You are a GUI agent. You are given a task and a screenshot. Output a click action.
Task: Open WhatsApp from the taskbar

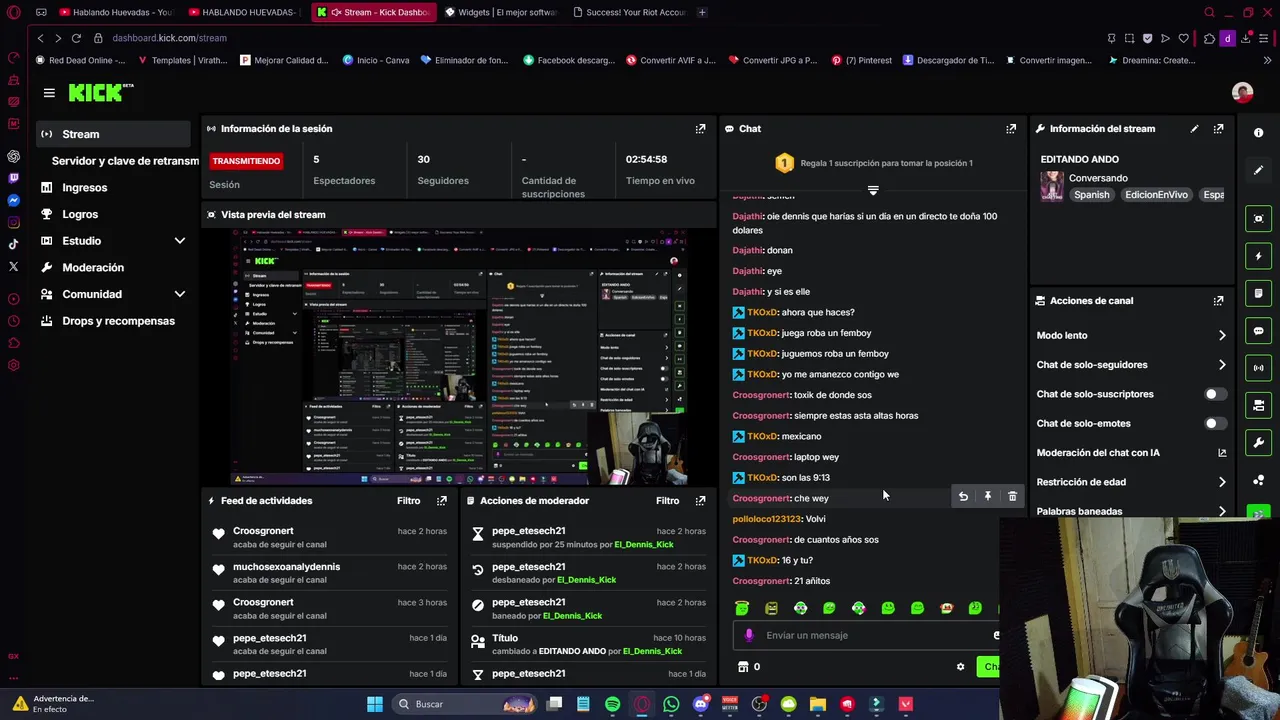click(671, 704)
